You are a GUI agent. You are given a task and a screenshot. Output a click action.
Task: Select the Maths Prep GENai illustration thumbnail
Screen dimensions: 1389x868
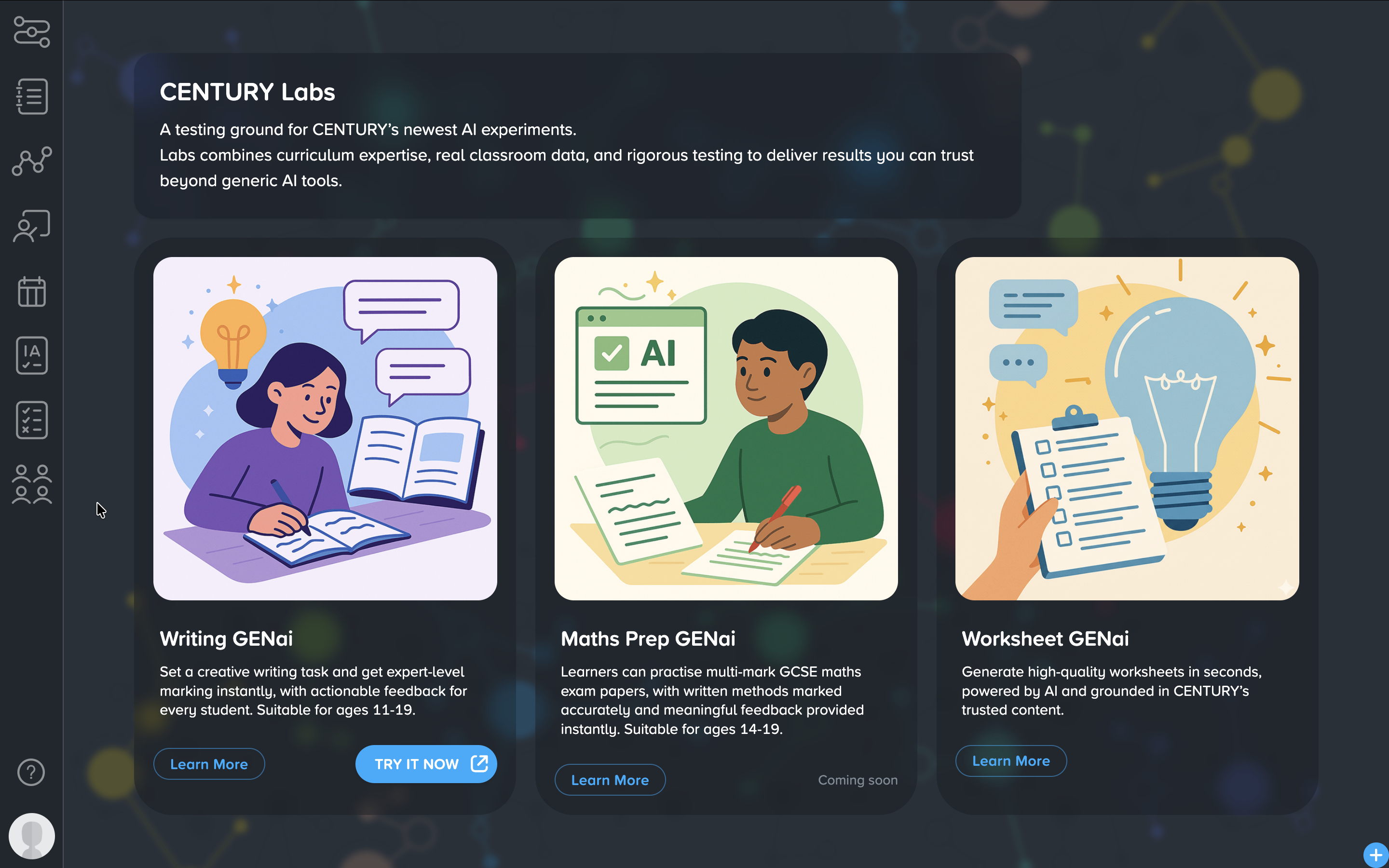[726, 428]
